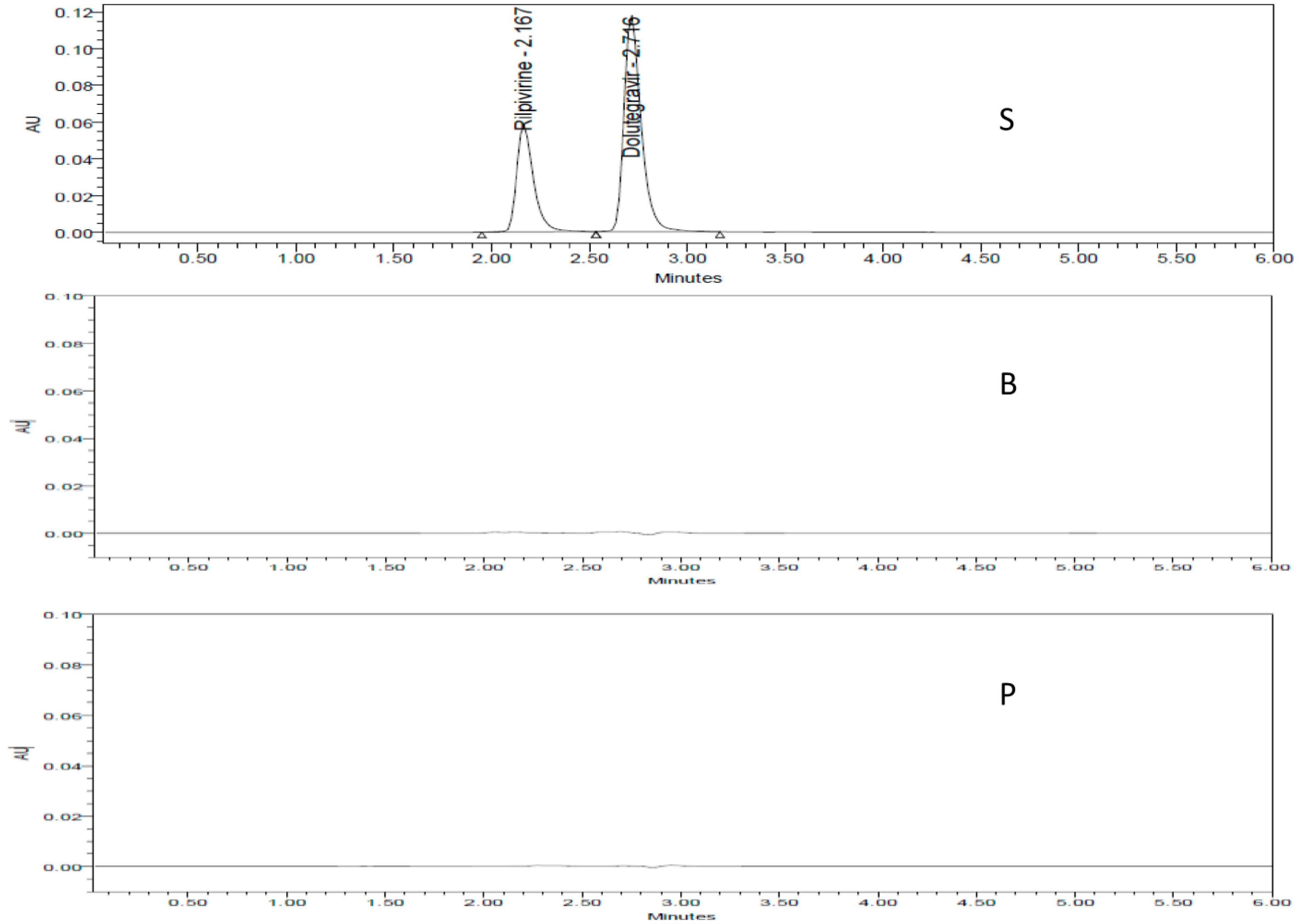Click the baseline triangle marker near 3.17
Image resolution: width=1299 pixels, height=924 pixels.
point(720,235)
